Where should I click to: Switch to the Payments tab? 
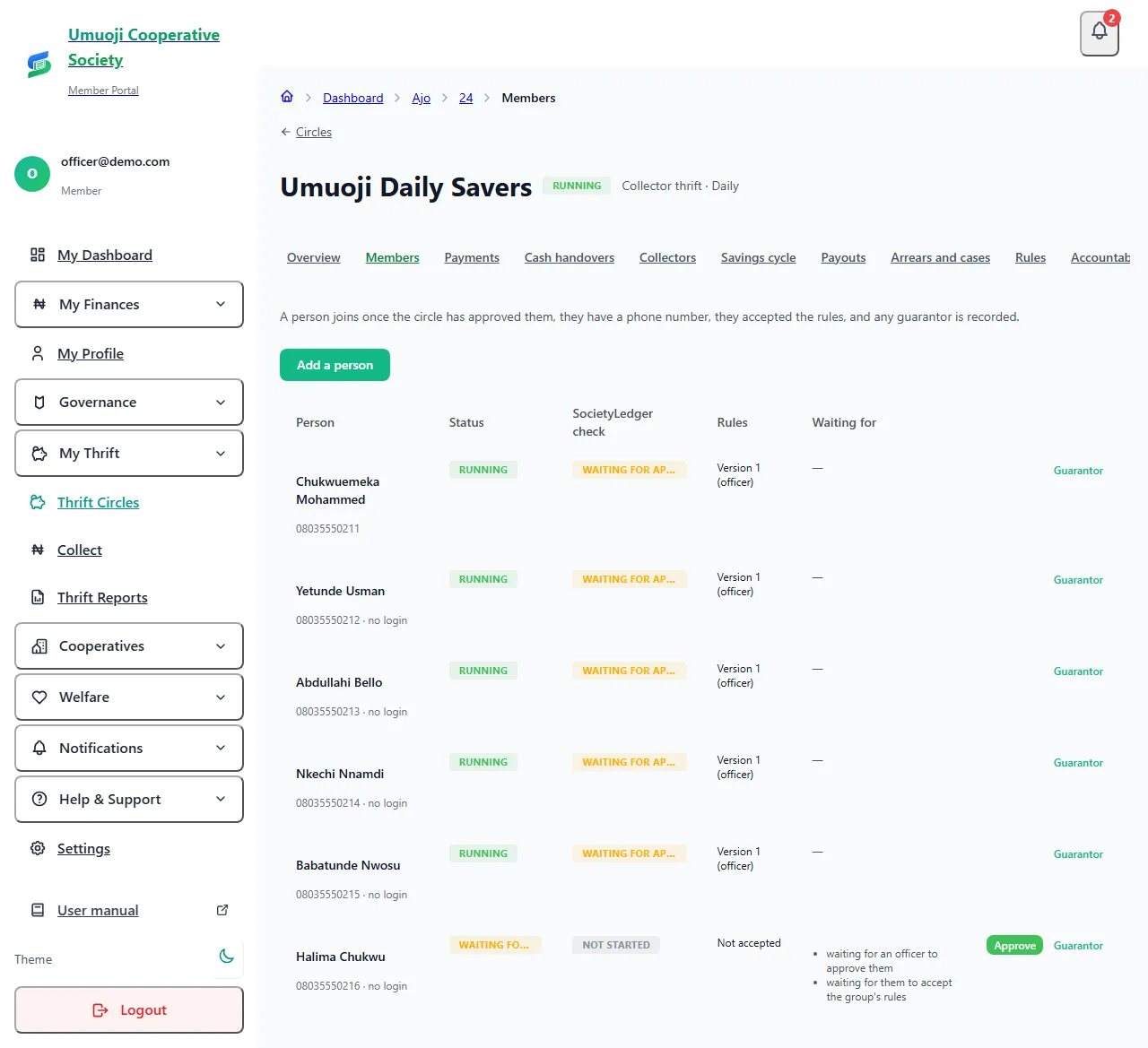tap(472, 257)
